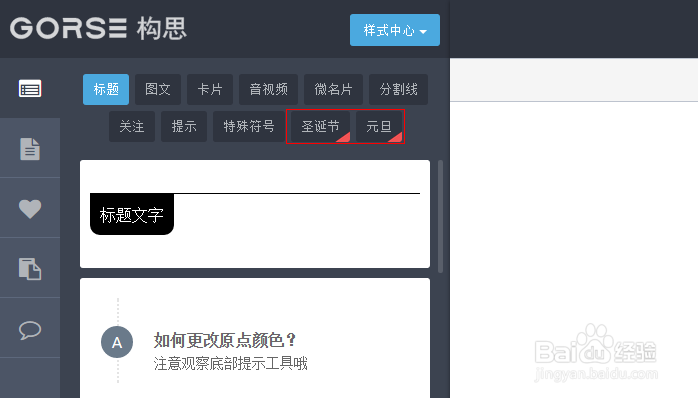Open the 音视频 category
Image resolution: width=698 pixels, height=398 pixels.
point(268,89)
